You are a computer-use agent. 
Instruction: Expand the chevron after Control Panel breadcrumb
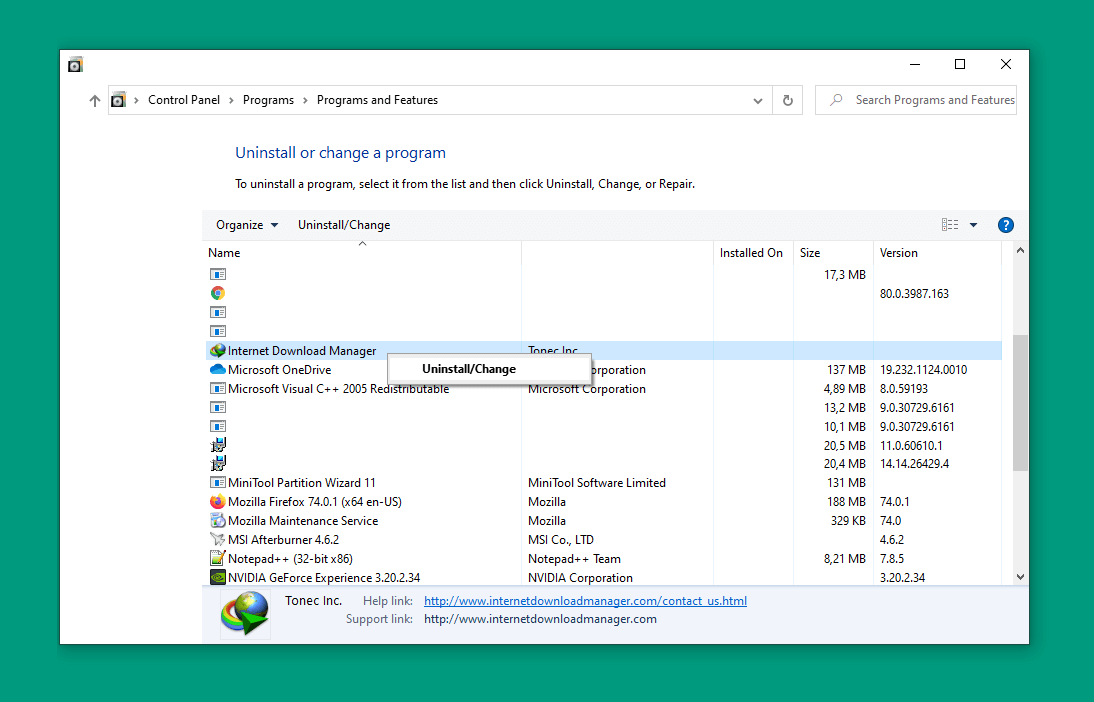(231, 100)
